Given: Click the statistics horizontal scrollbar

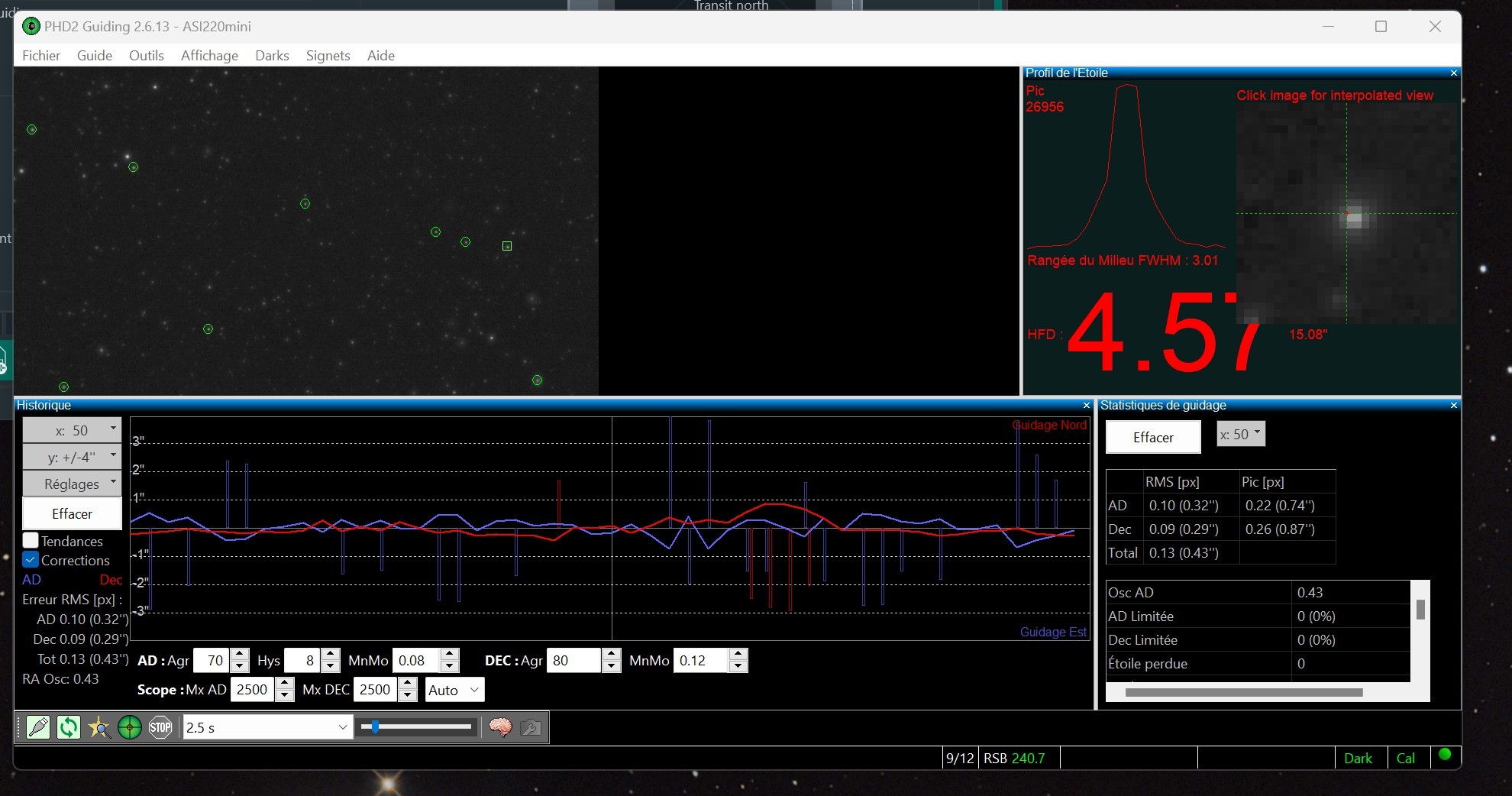Looking at the screenshot, I should [x=1244, y=693].
